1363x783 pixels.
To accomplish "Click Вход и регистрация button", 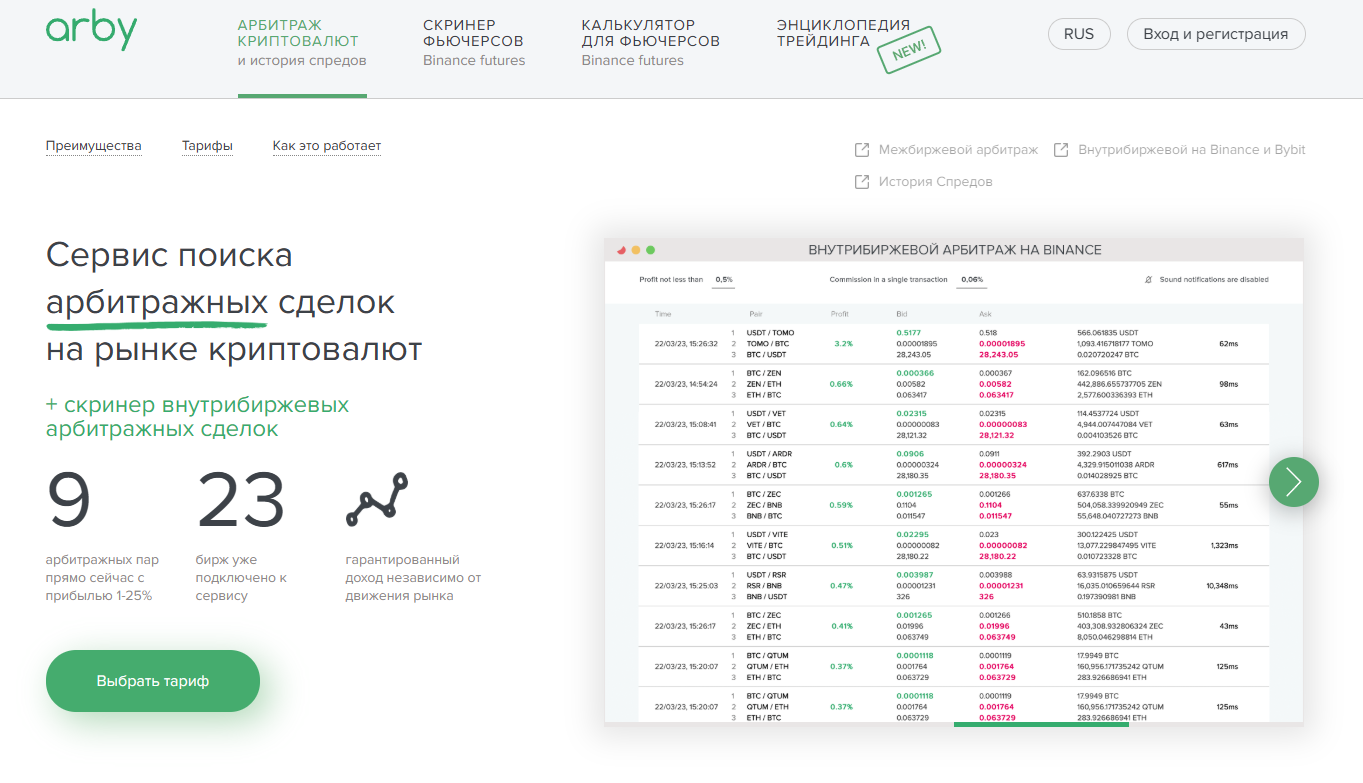I will [x=1216, y=34].
